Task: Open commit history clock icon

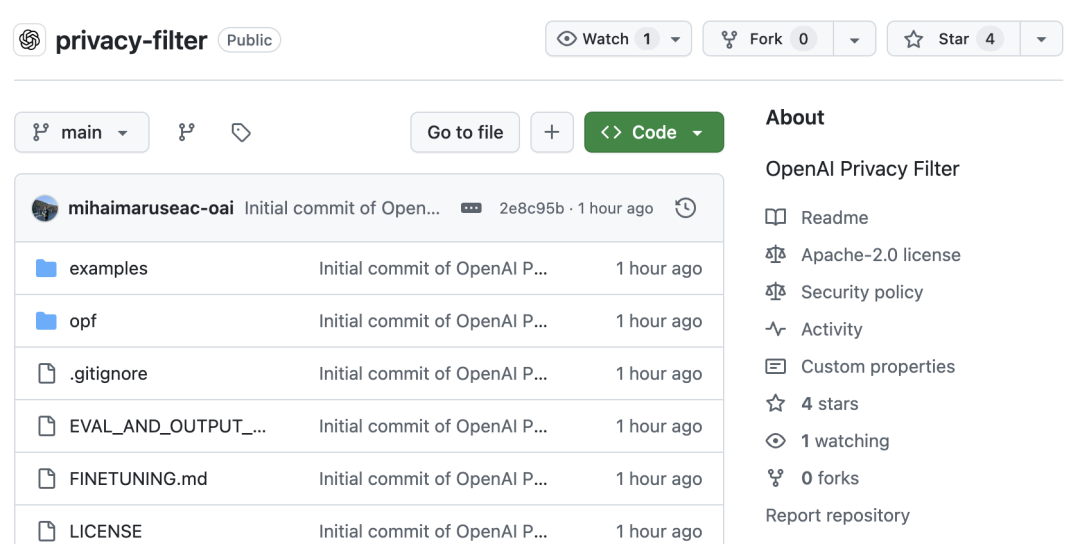Action: click(x=685, y=208)
